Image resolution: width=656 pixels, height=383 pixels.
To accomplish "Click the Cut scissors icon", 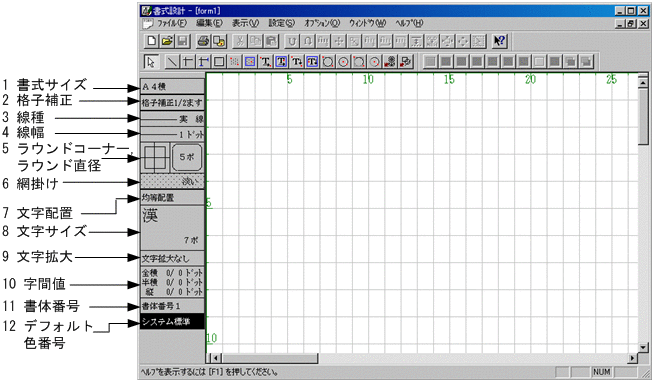I will tap(240, 41).
